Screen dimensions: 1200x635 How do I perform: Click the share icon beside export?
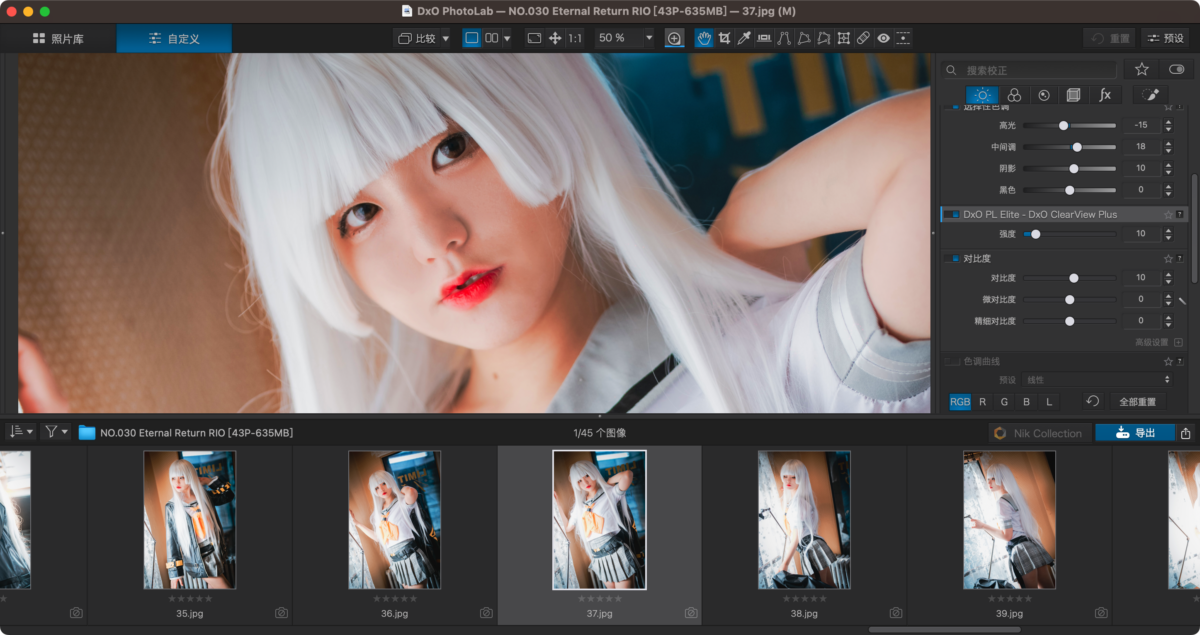[x=1186, y=433]
